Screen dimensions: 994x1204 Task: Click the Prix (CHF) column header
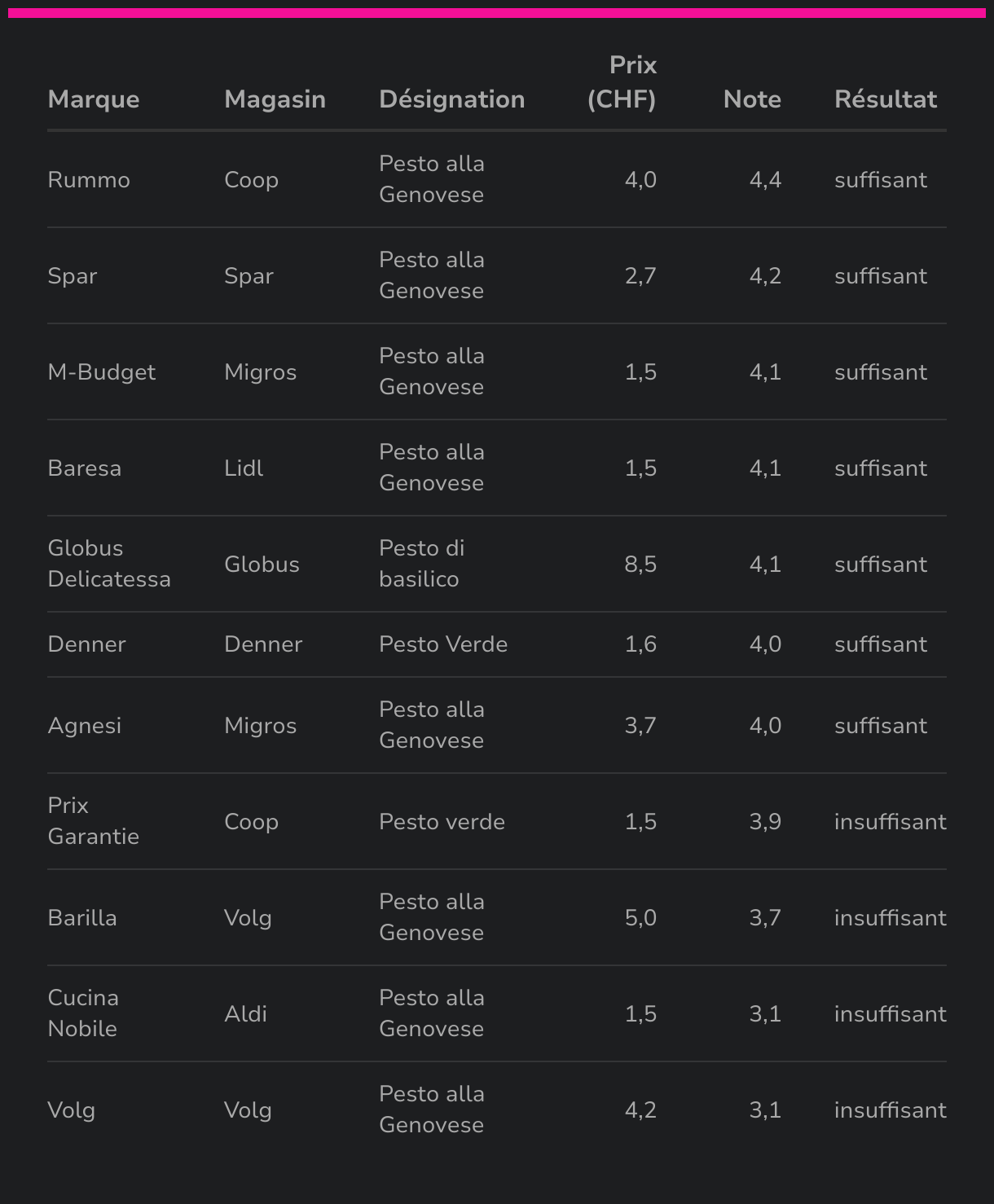622,82
